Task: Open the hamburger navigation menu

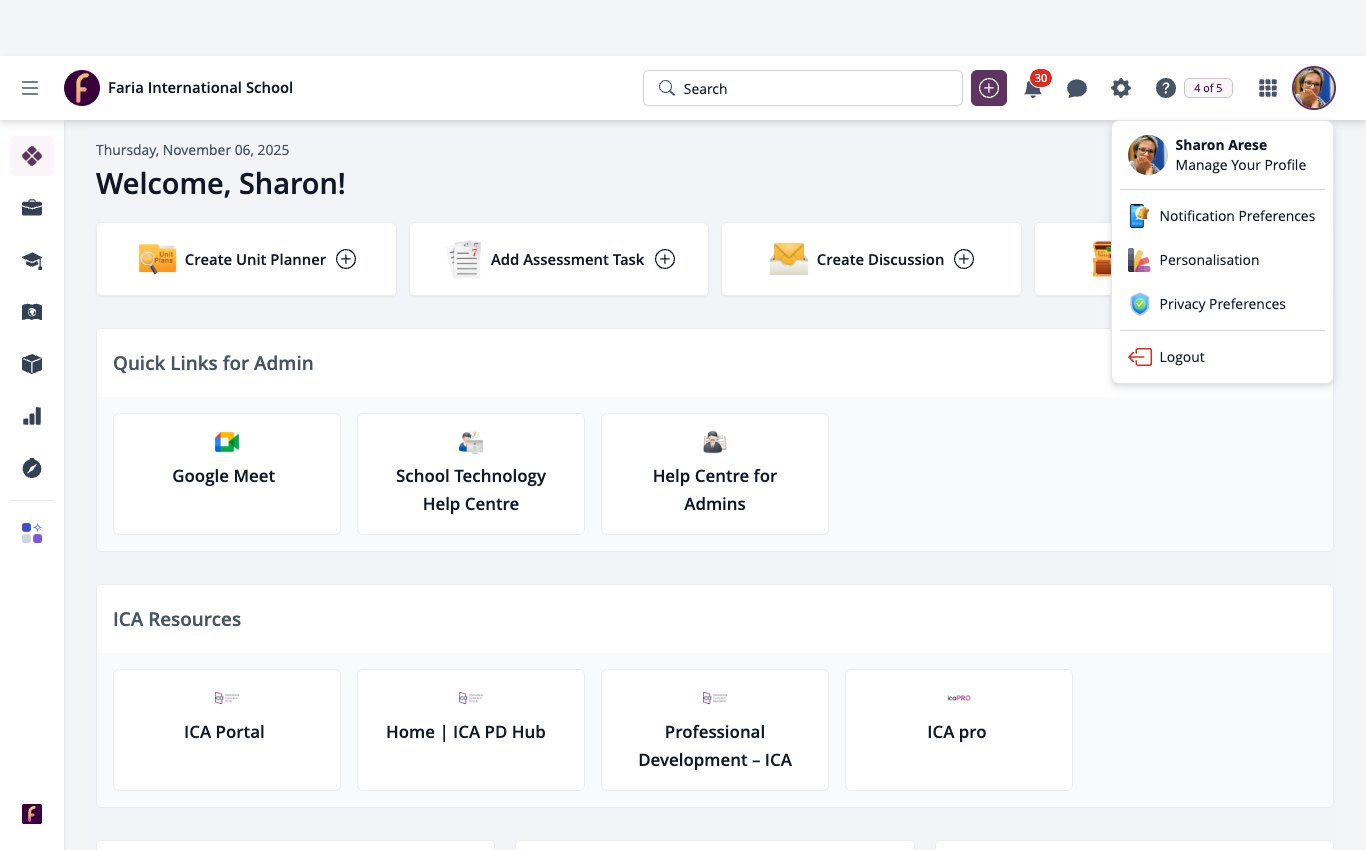Action: (x=30, y=88)
